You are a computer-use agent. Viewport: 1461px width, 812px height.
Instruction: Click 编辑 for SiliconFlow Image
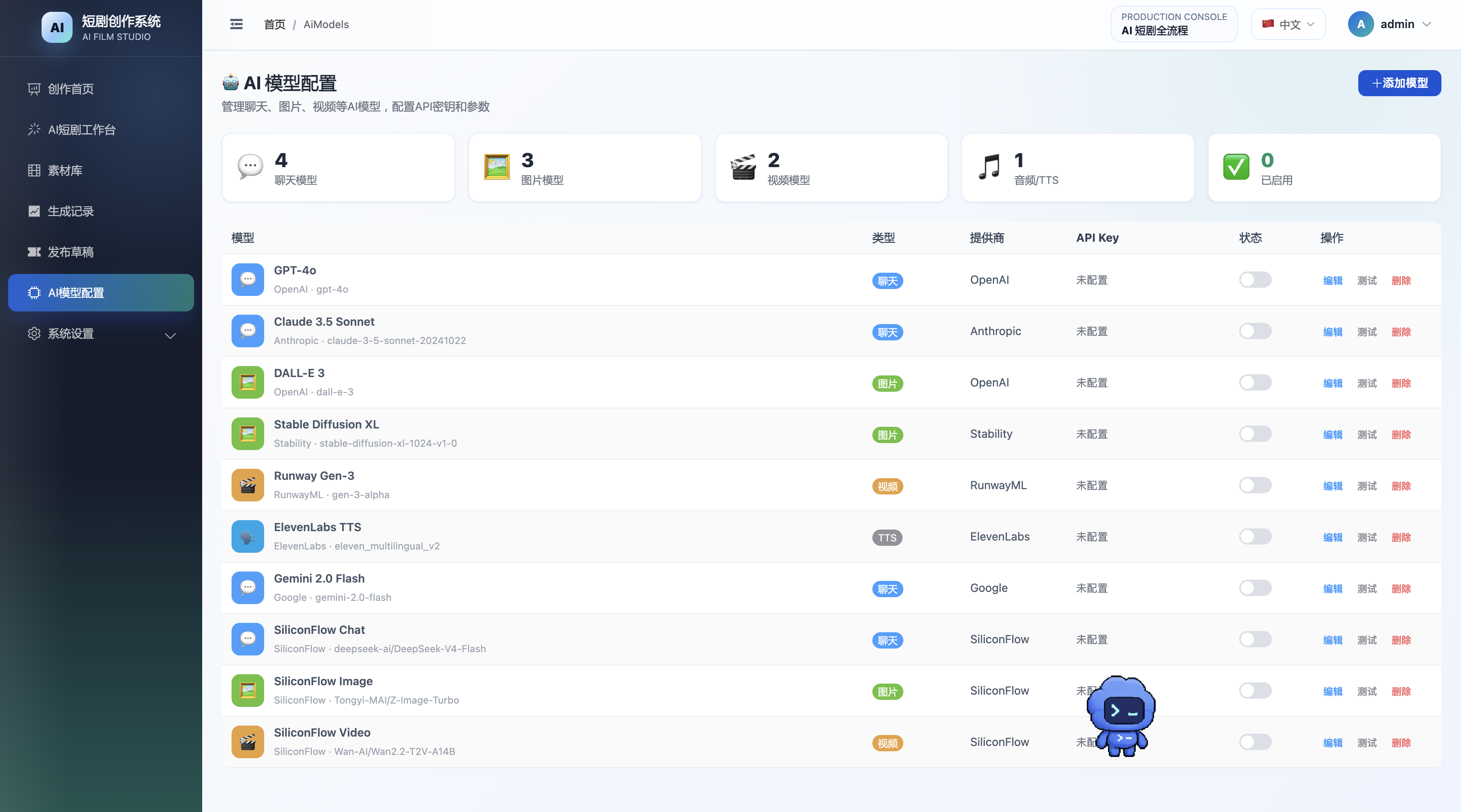1333,692
